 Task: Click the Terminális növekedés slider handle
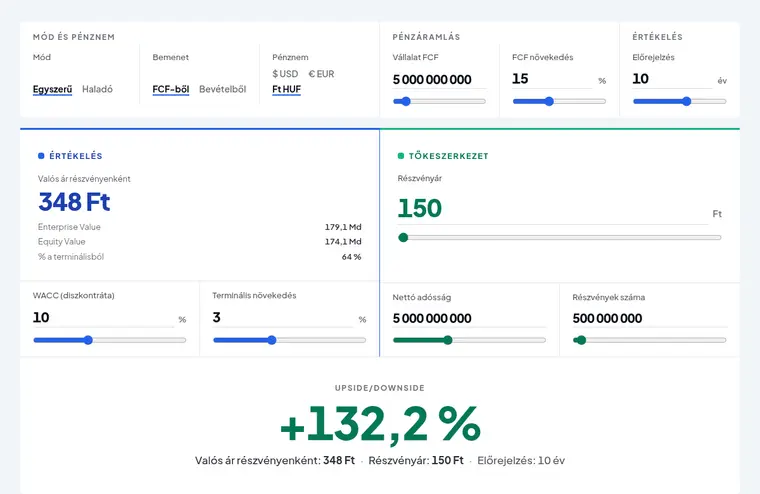[x=272, y=340]
